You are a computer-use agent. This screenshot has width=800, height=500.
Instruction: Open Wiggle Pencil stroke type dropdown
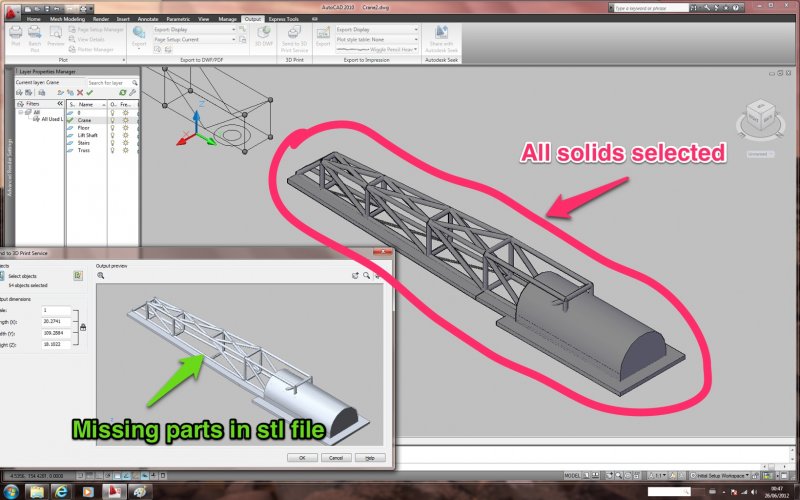tap(377, 49)
